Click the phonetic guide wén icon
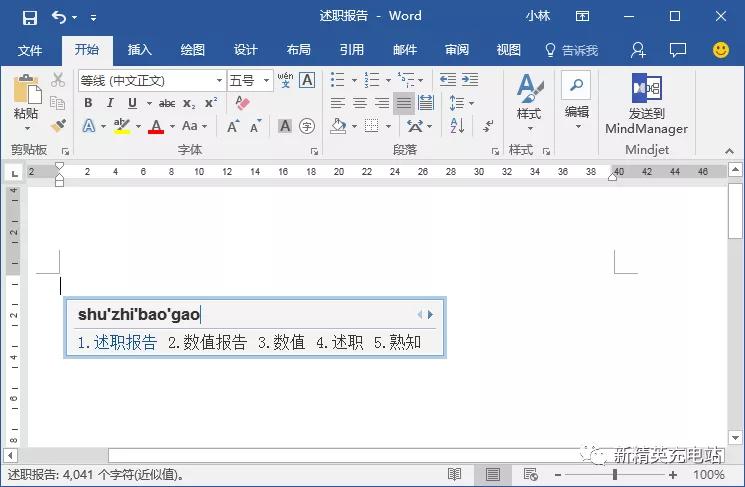The width and height of the screenshot is (745, 487). click(x=286, y=80)
